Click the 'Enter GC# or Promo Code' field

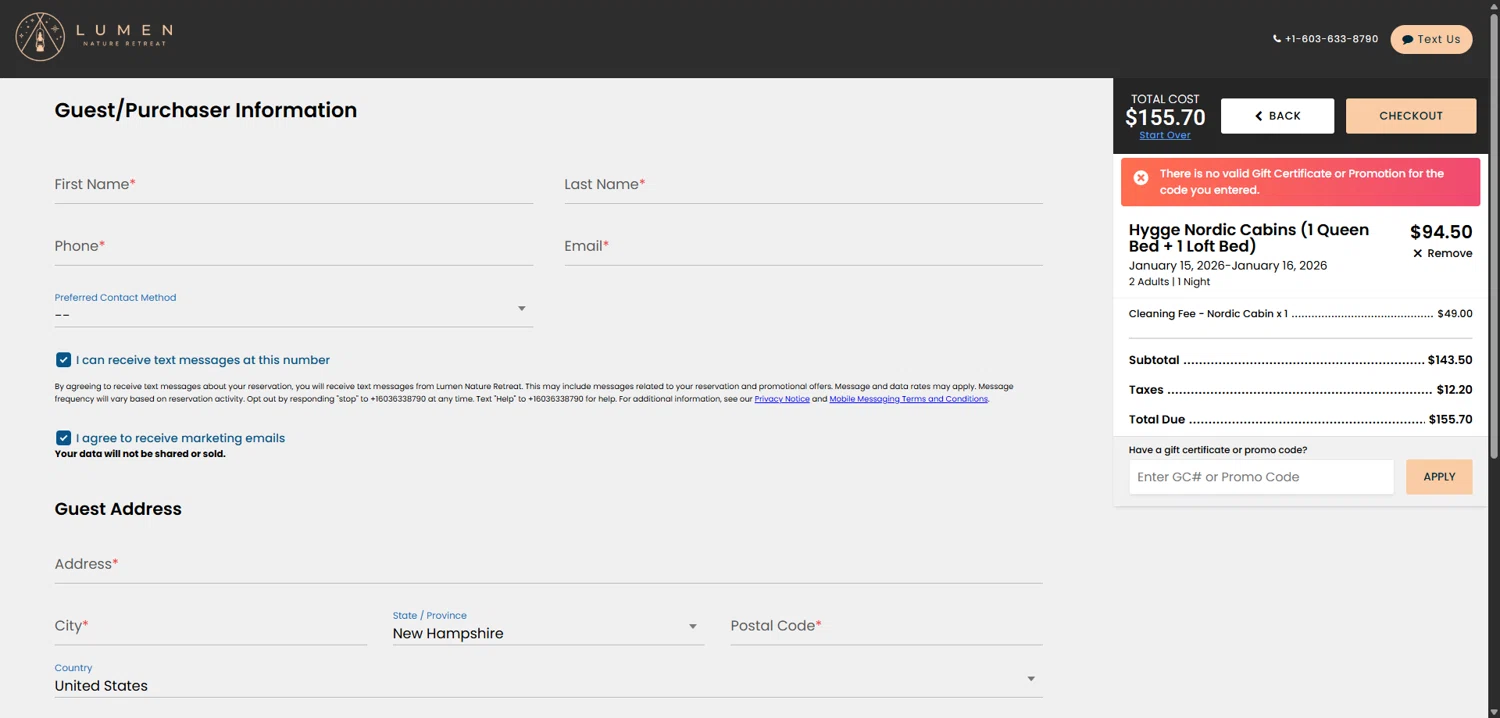coord(1261,477)
